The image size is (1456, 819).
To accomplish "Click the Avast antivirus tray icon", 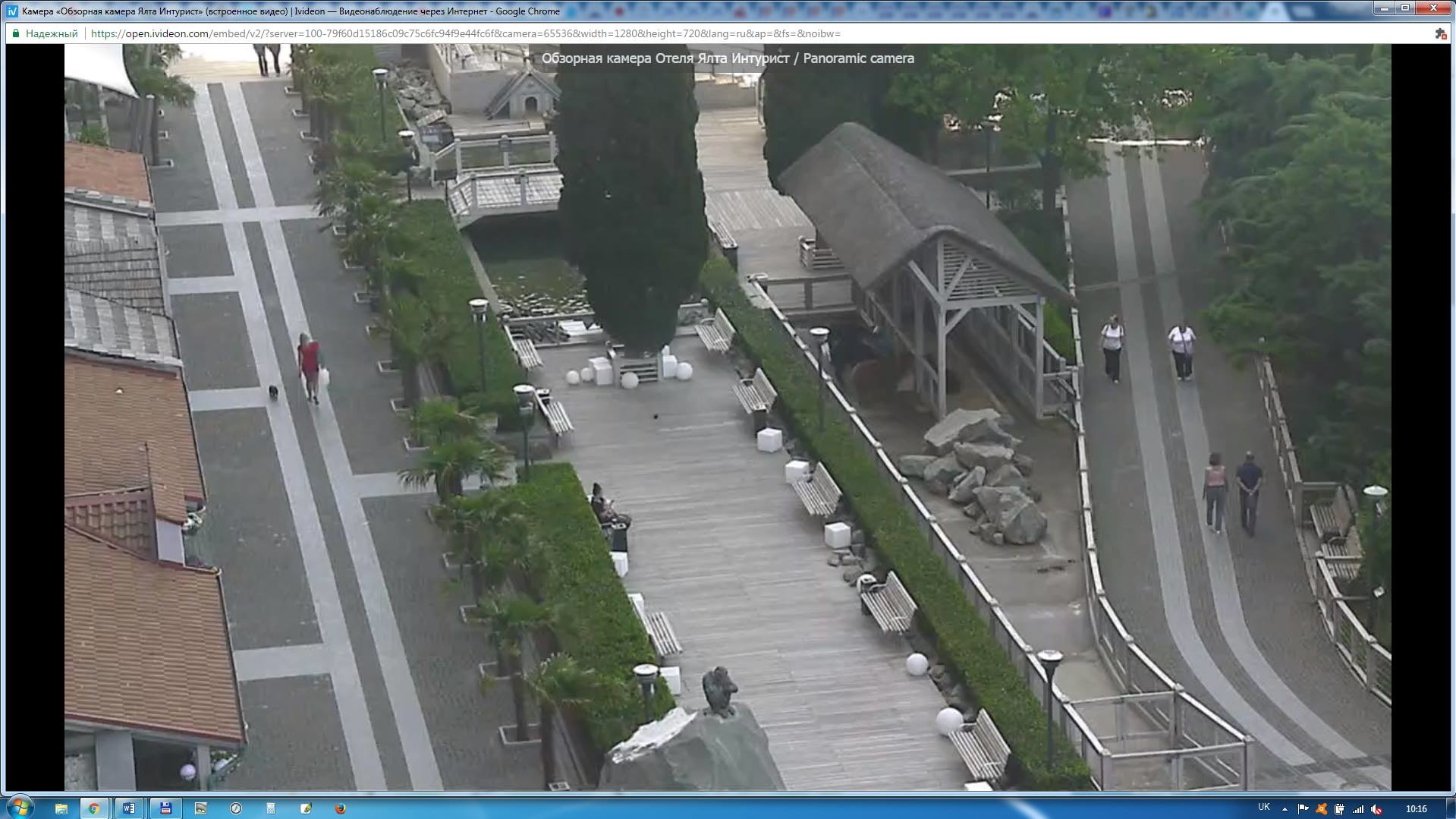I will [x=1321, y=809].
